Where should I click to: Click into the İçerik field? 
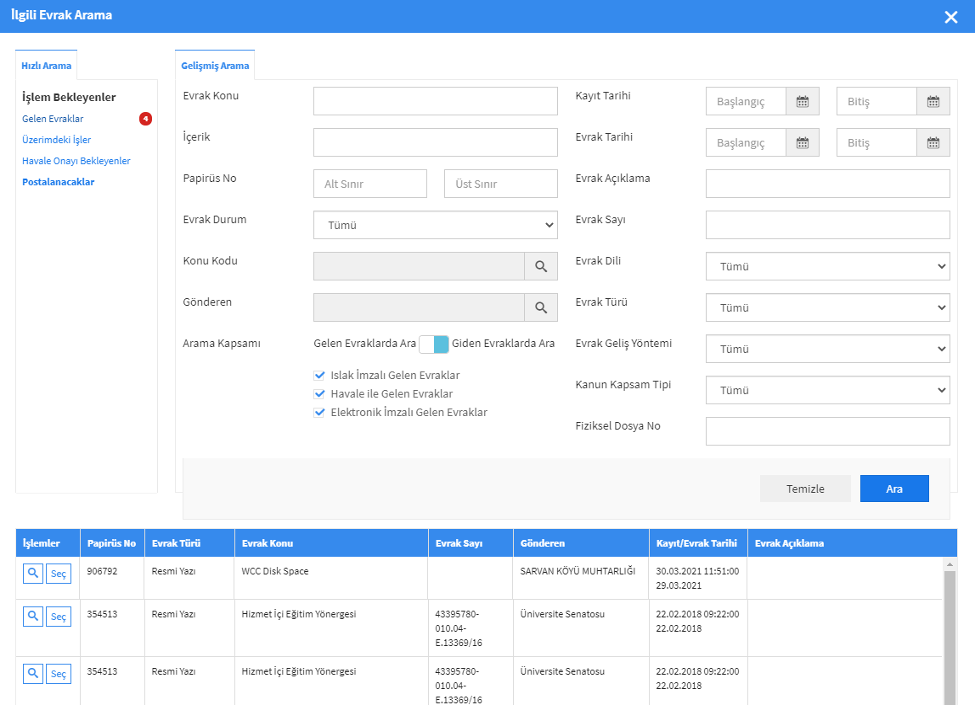[x=435, y=143]
